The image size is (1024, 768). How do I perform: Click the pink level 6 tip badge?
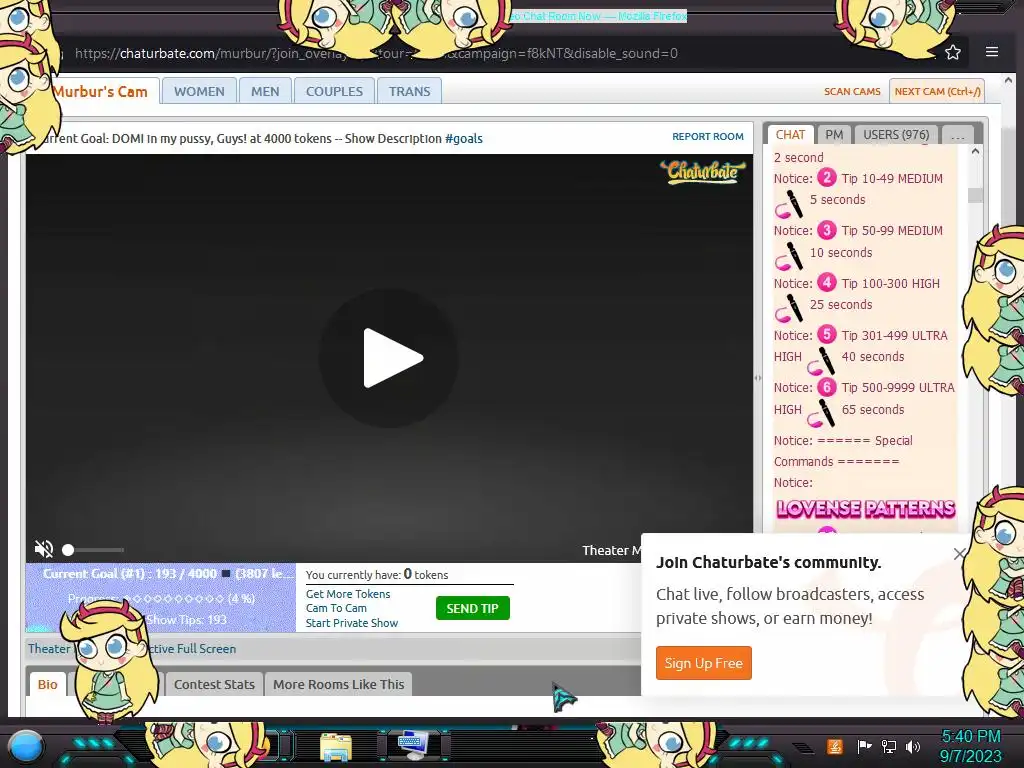827,387
